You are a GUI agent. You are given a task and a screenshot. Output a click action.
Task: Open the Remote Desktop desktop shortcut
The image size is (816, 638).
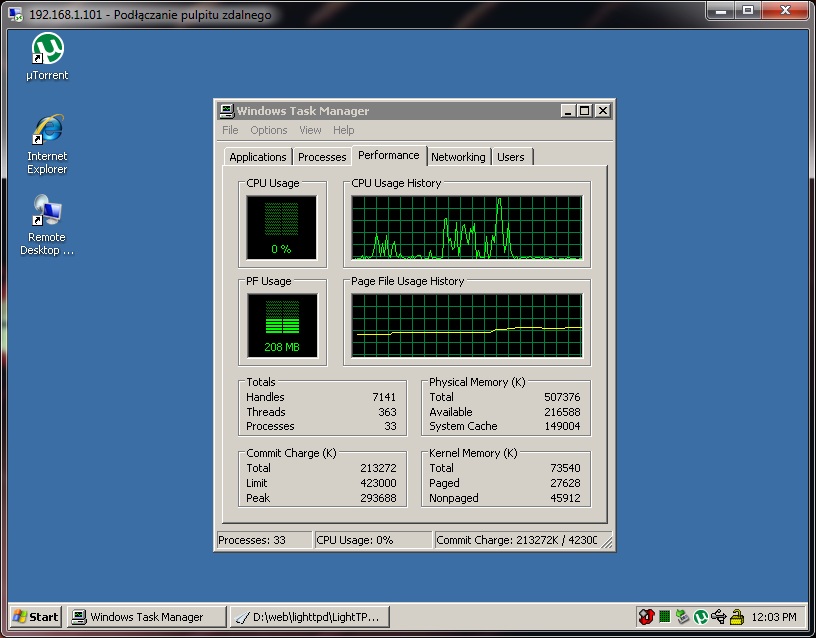click(47, 225)
